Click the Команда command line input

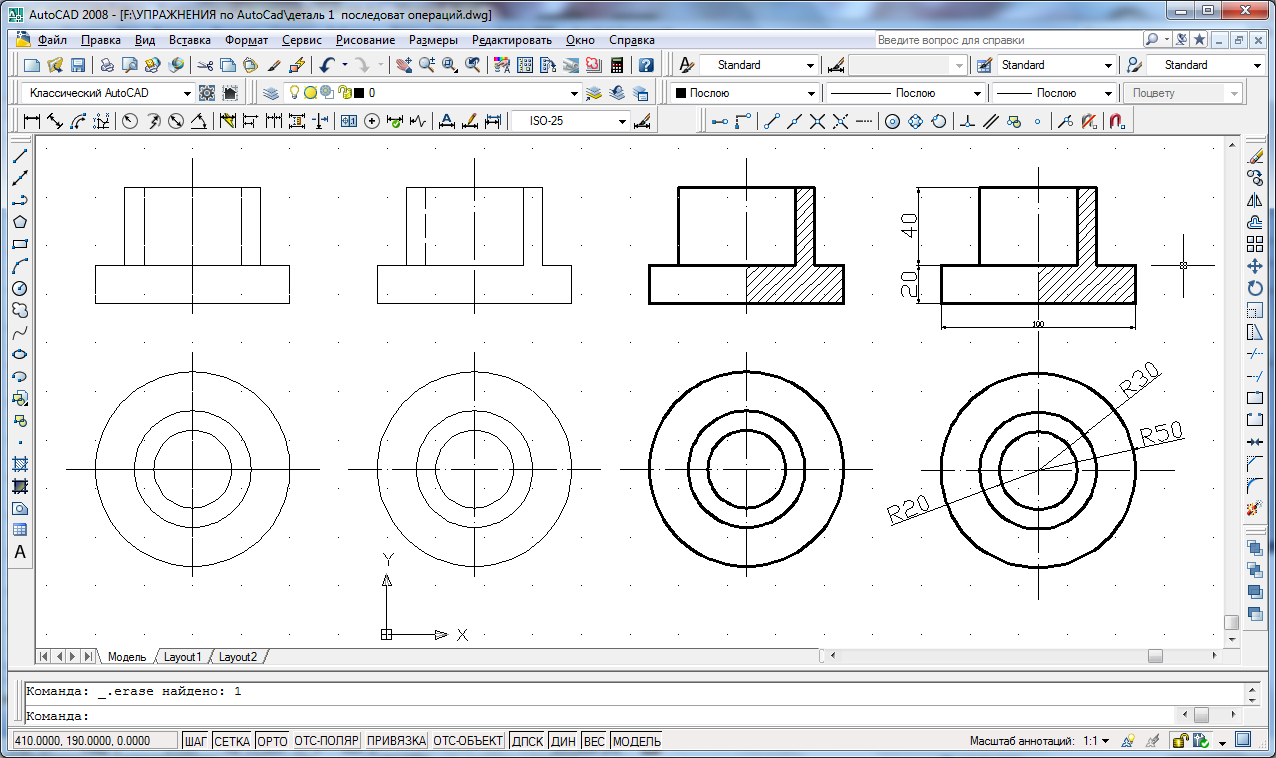click(600, 716)
